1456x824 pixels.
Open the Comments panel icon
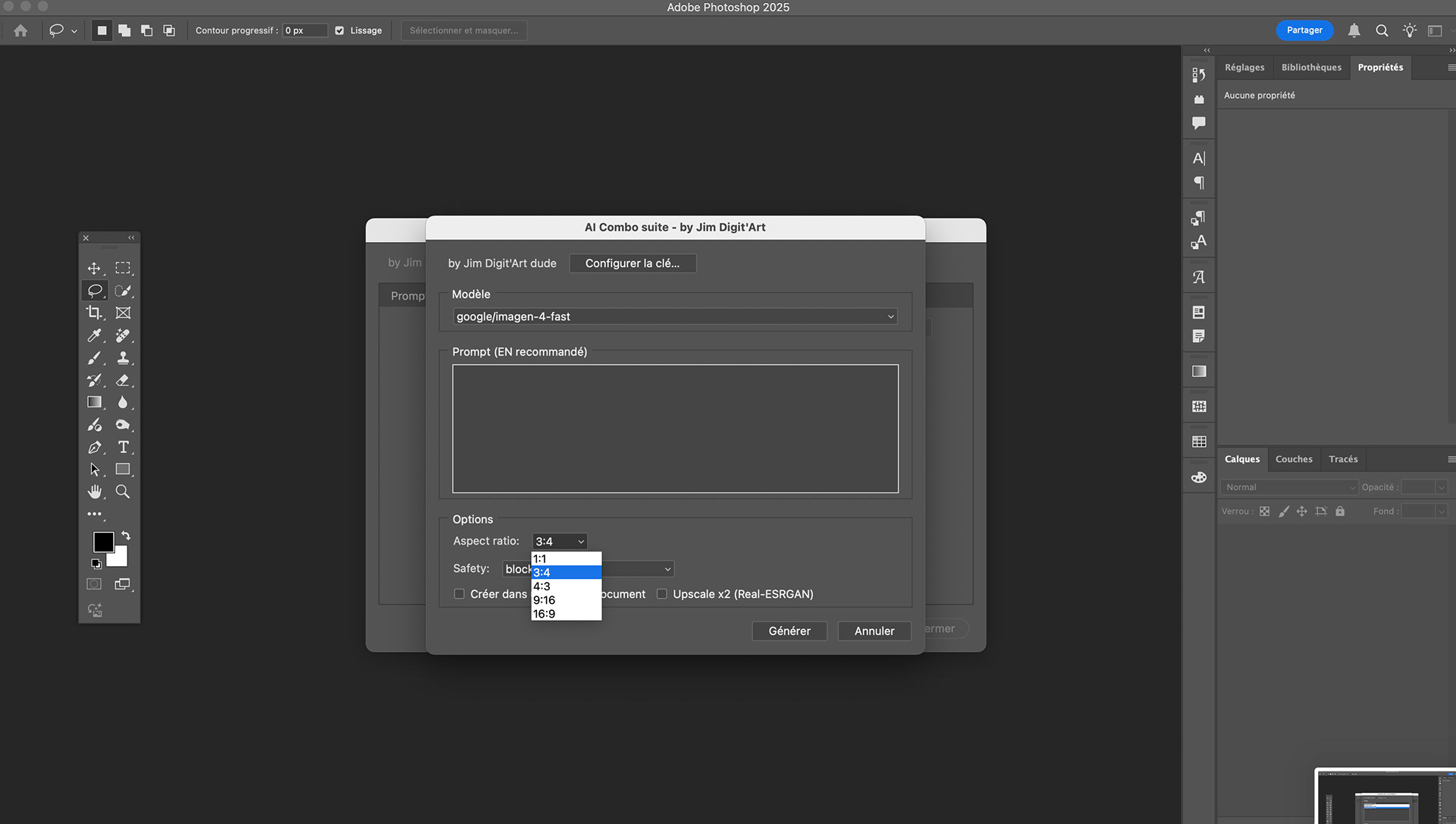tap(1199, 123)
